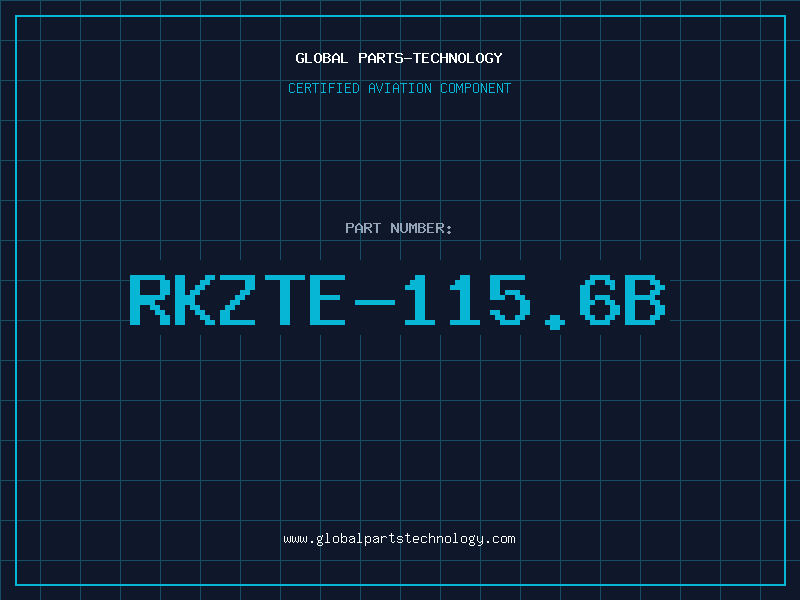The image size is (800, 600).
Task: Click the www.globalpartstechnology.com website link
Action: (x=399, y=539)
